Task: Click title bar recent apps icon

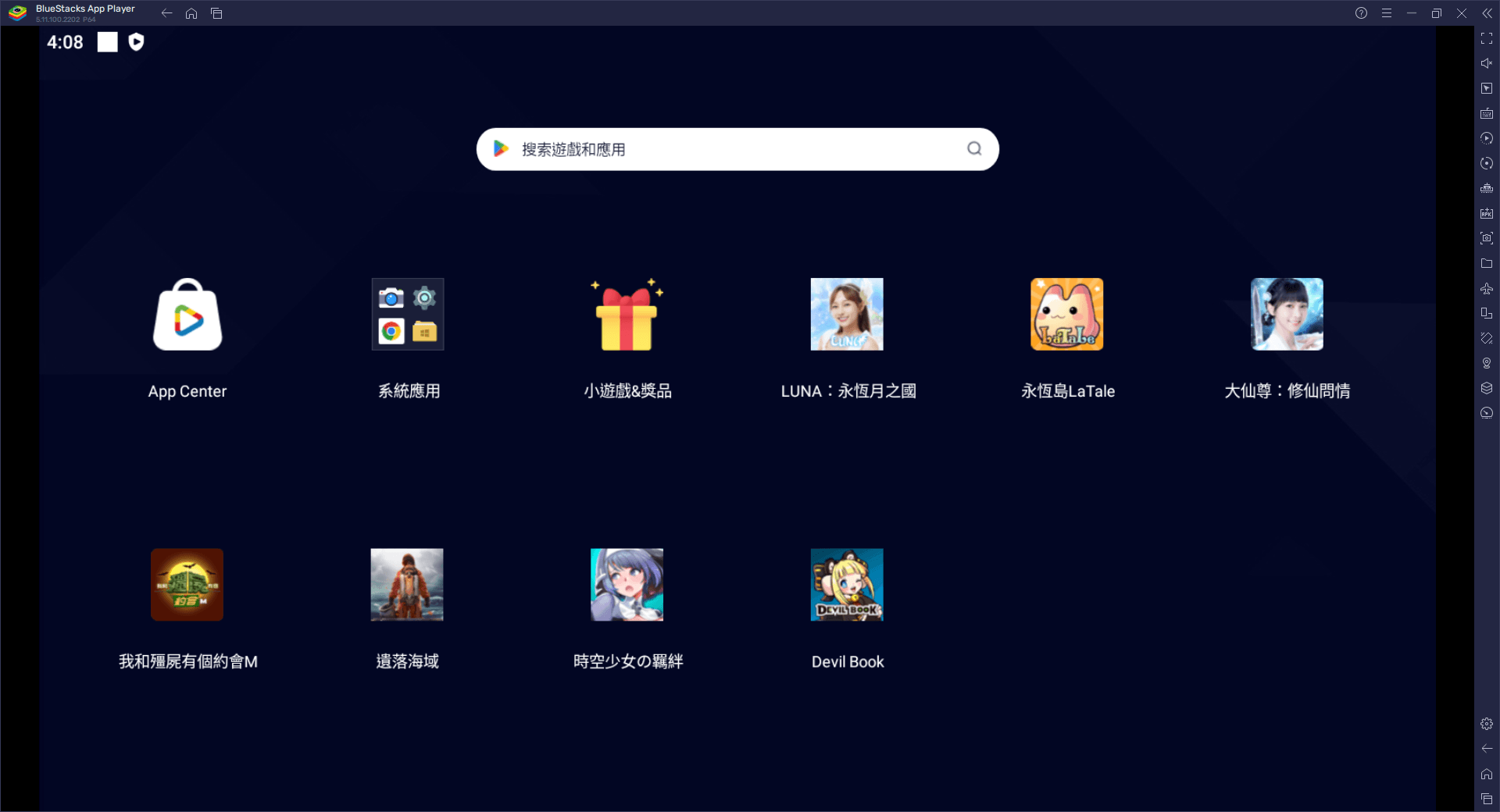Action: coord(216,13)
